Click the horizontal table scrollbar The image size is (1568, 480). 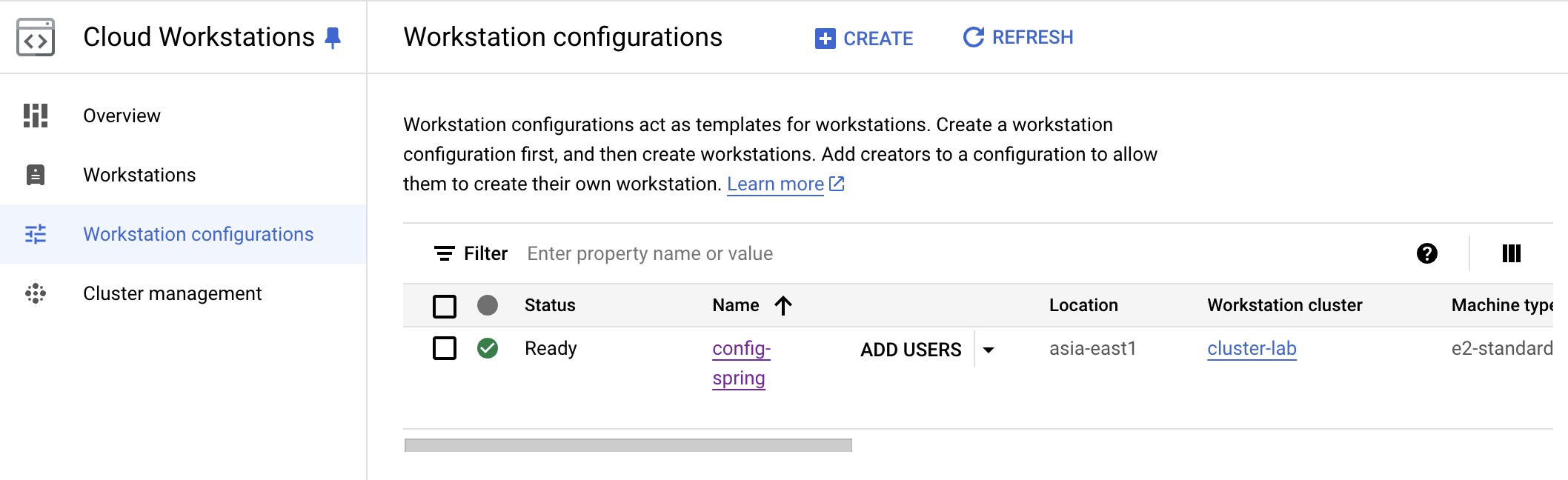pos(628,445)
